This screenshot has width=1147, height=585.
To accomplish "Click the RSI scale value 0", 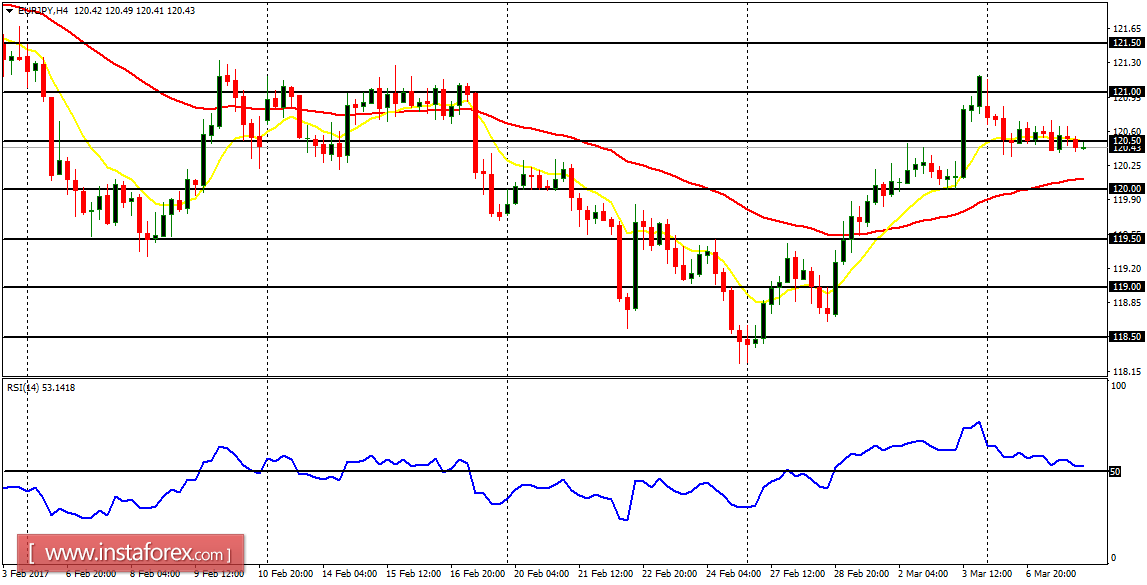I will 1113,558.
